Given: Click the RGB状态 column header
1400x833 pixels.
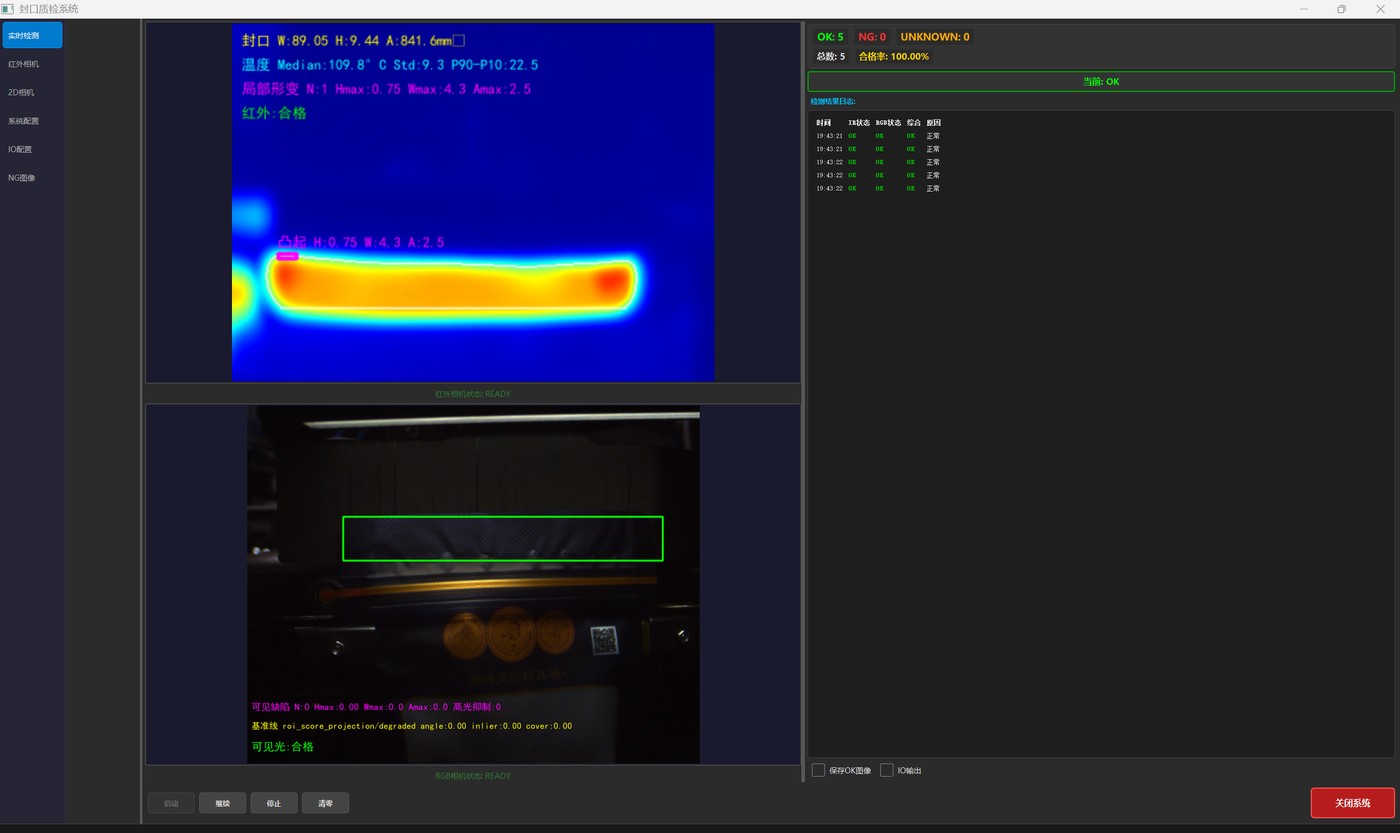Looking at the screenshot, I should pos(888,123).
